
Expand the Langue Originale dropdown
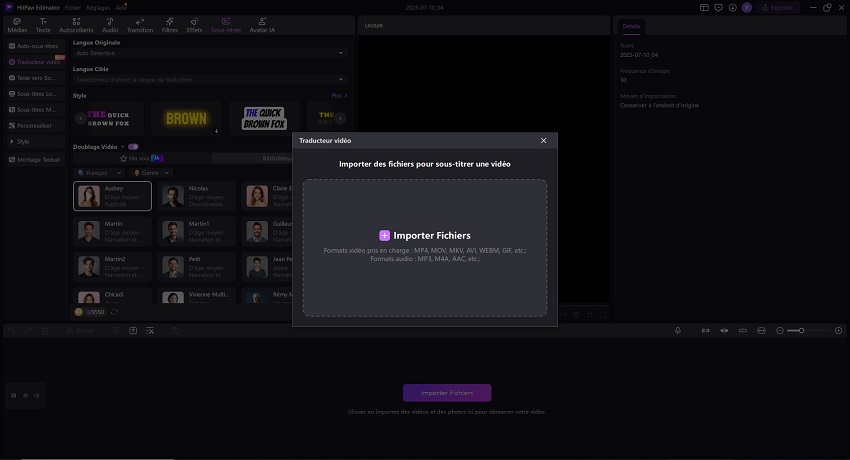(x=210, y=53)
